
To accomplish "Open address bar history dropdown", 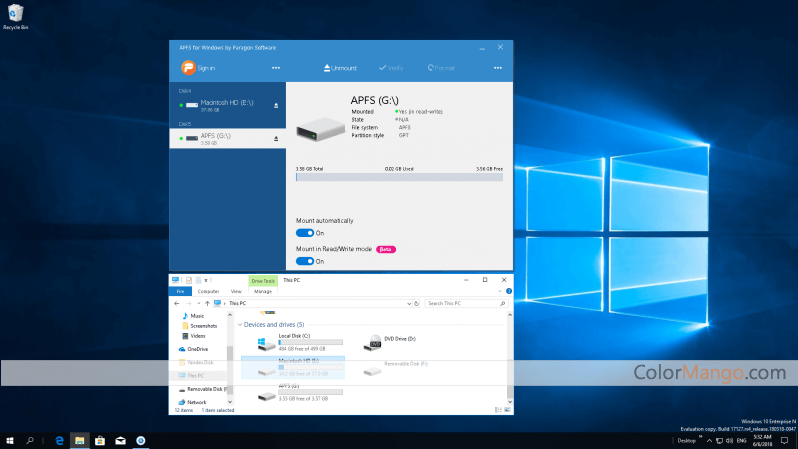I will (x=408, y=302).
